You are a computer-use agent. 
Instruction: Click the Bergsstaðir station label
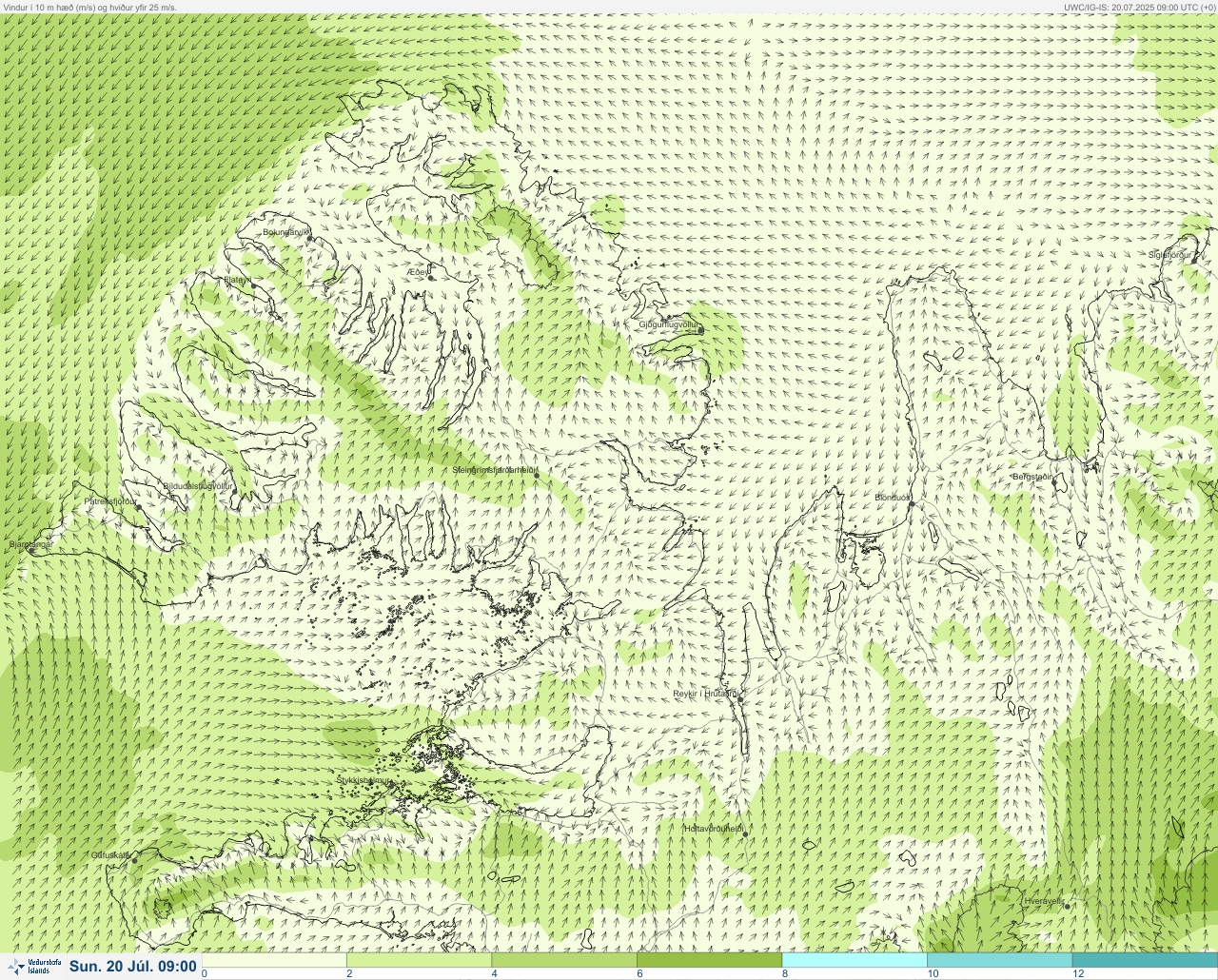pyautogui.click(x=1032, y=477)
